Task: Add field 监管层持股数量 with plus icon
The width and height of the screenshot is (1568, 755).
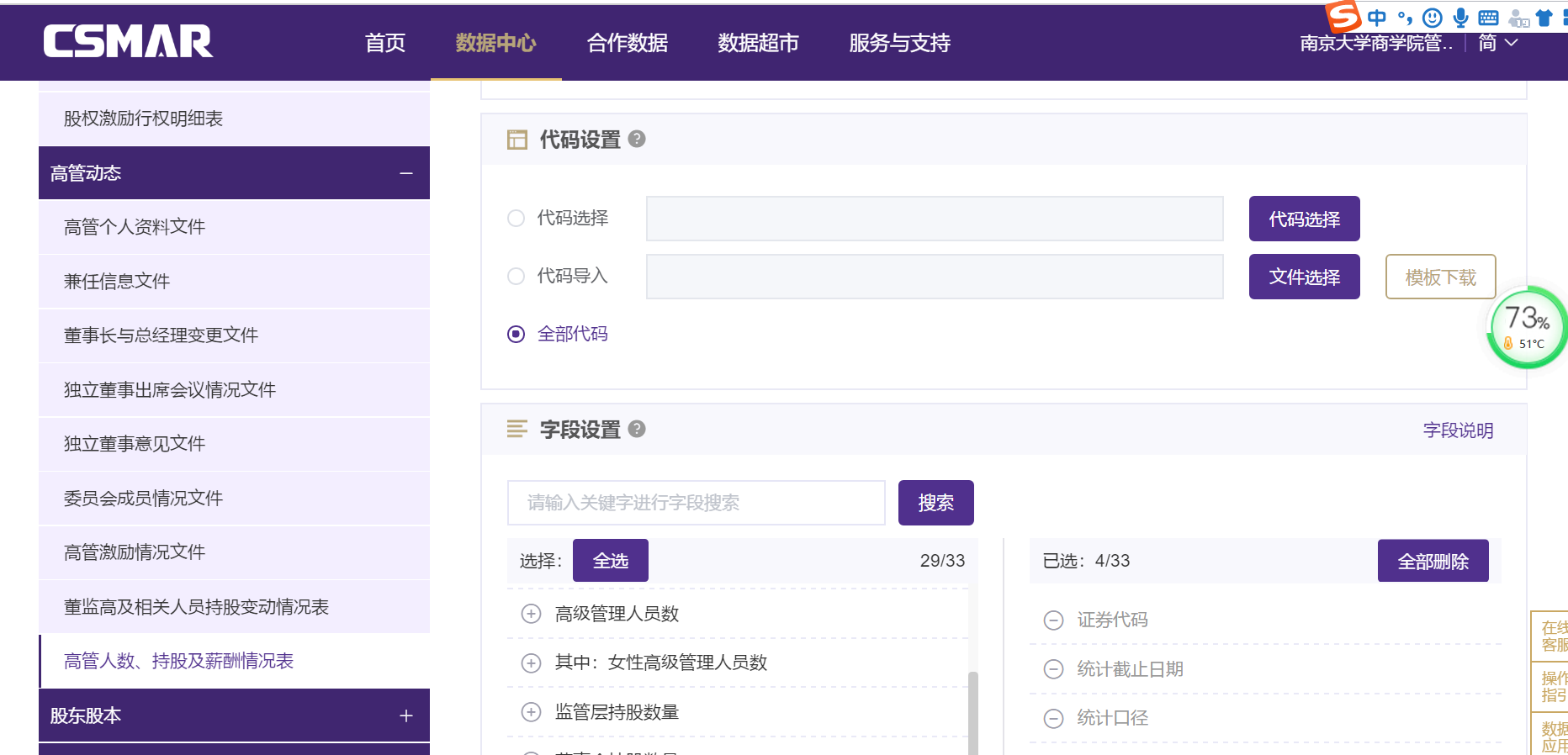Action: 531,712
